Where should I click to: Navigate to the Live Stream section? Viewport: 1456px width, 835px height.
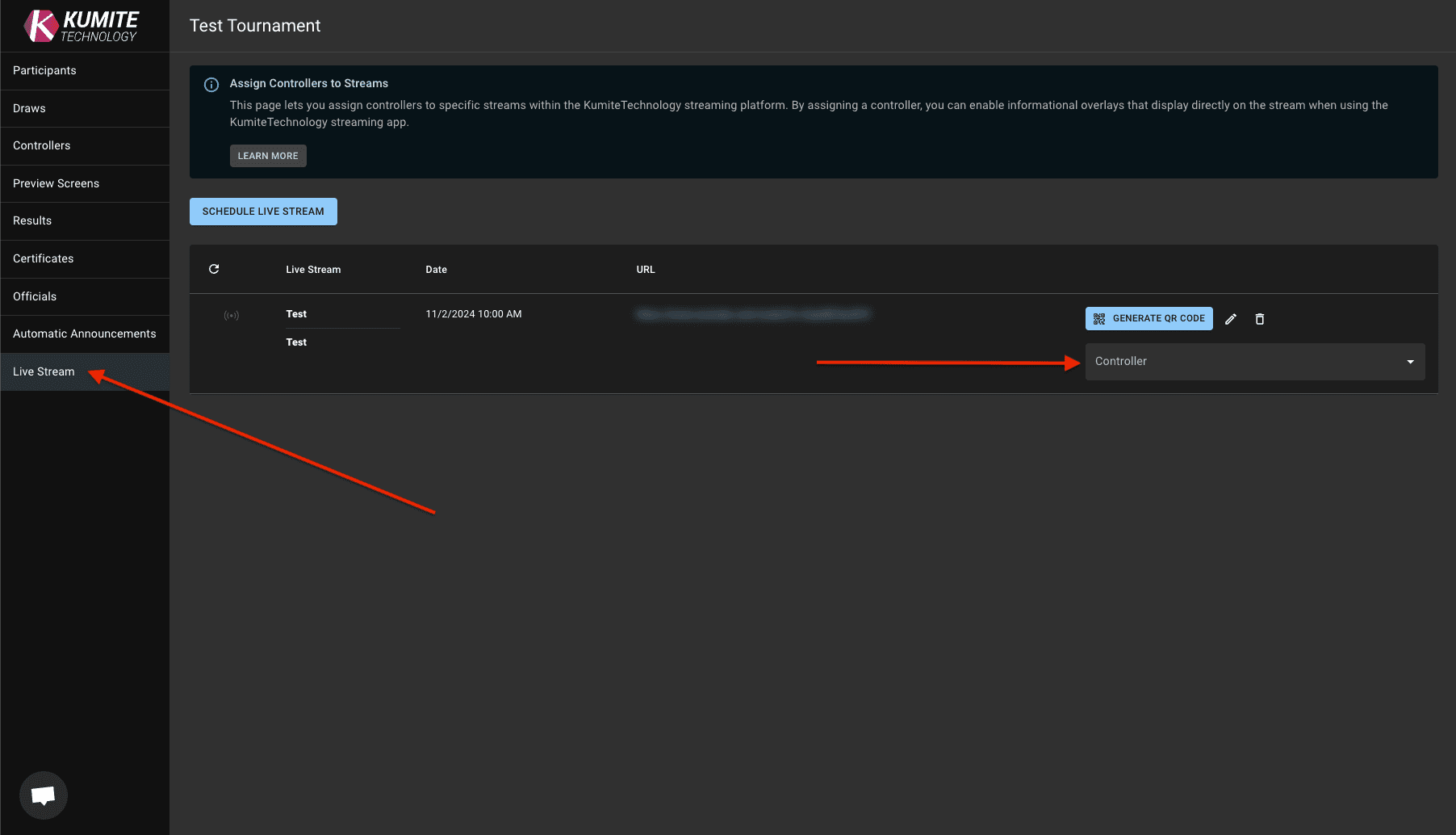[x=44, y=371]
